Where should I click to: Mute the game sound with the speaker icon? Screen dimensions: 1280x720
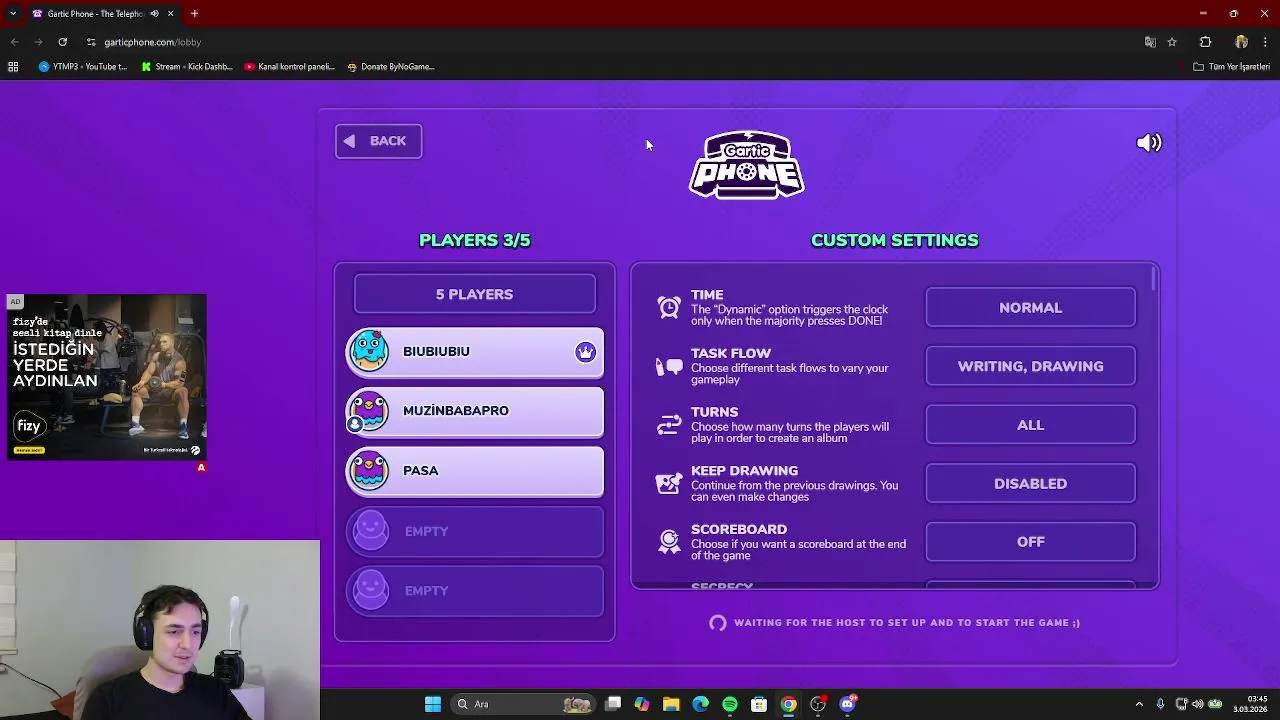(x=1149, y=143)
